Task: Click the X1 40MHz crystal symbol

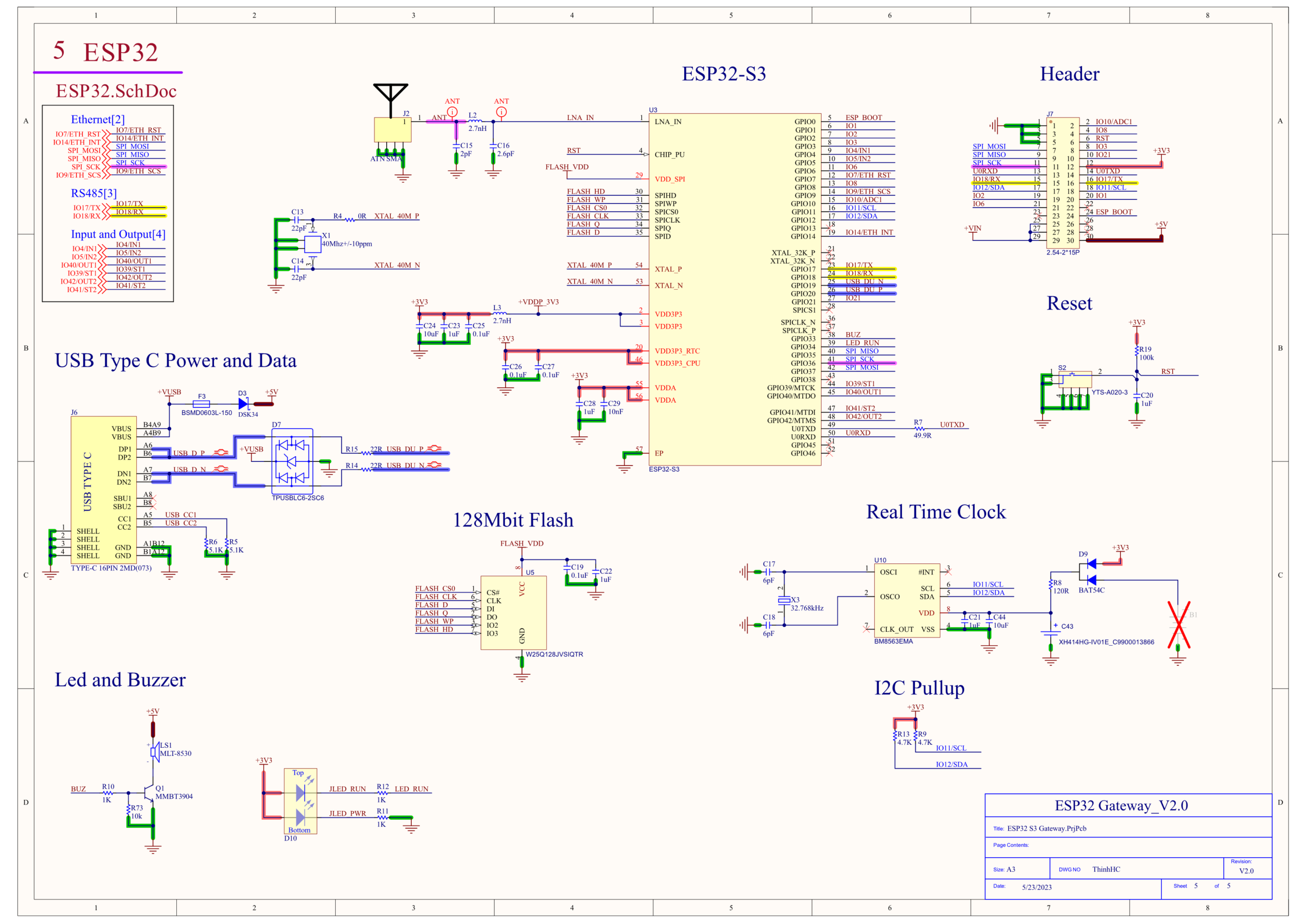Action: click(312, 244)
